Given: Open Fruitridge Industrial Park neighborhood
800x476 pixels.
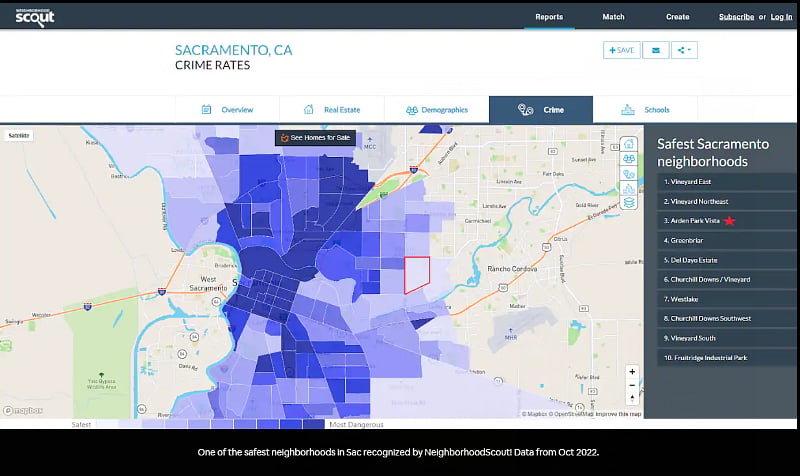Looking at the screenshot, I should tap(727, 358).
